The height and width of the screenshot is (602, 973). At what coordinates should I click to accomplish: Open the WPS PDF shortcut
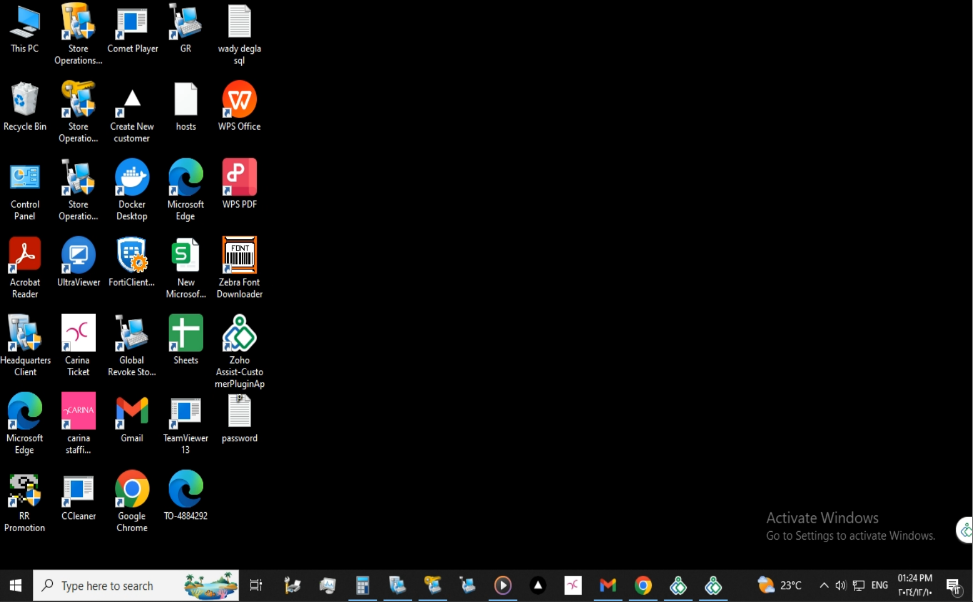[x=240, y=184]
